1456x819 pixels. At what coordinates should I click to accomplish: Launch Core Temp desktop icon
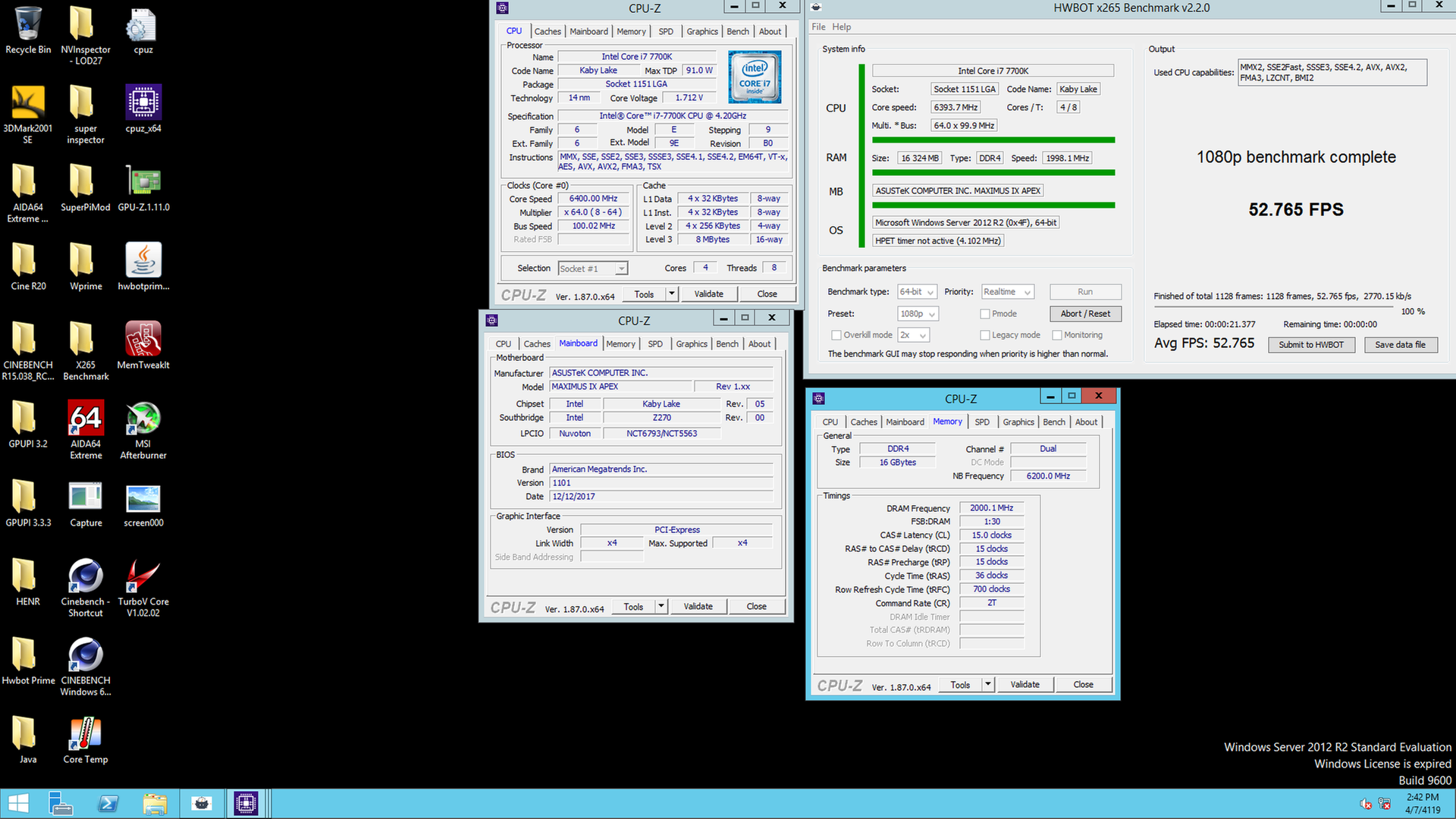86,740
